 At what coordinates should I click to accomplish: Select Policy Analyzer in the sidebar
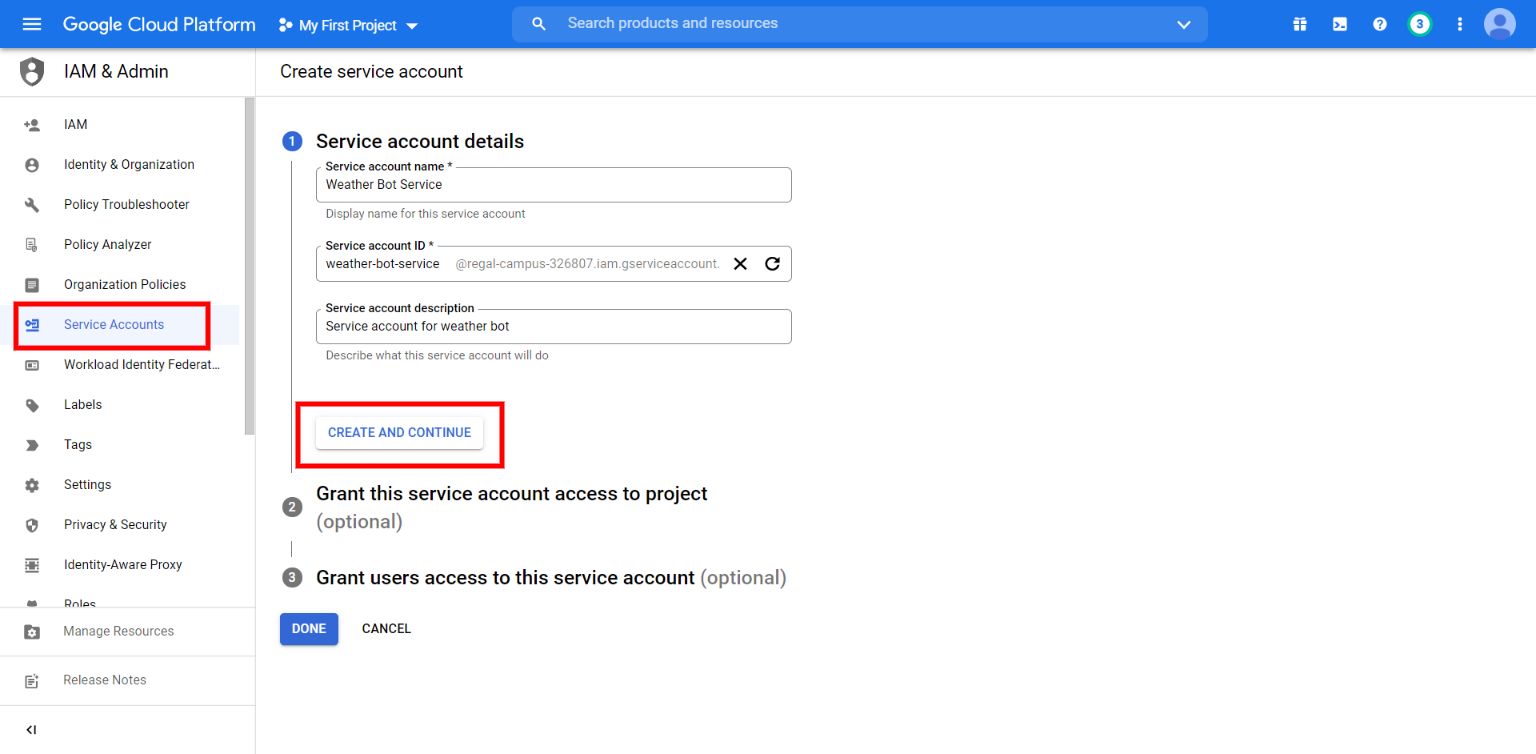(107, 244)
